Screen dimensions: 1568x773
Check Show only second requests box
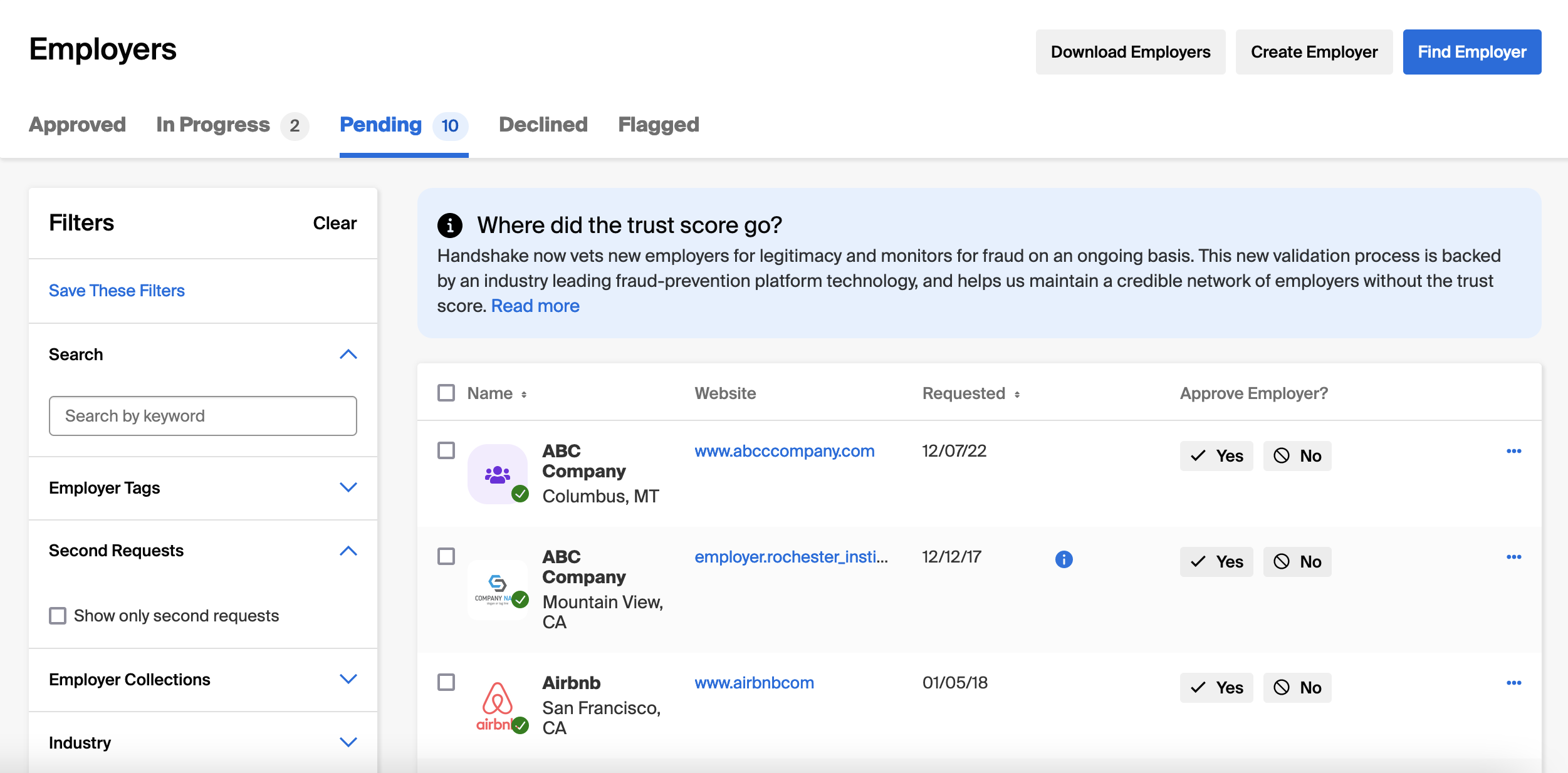[x=58, y=616]
